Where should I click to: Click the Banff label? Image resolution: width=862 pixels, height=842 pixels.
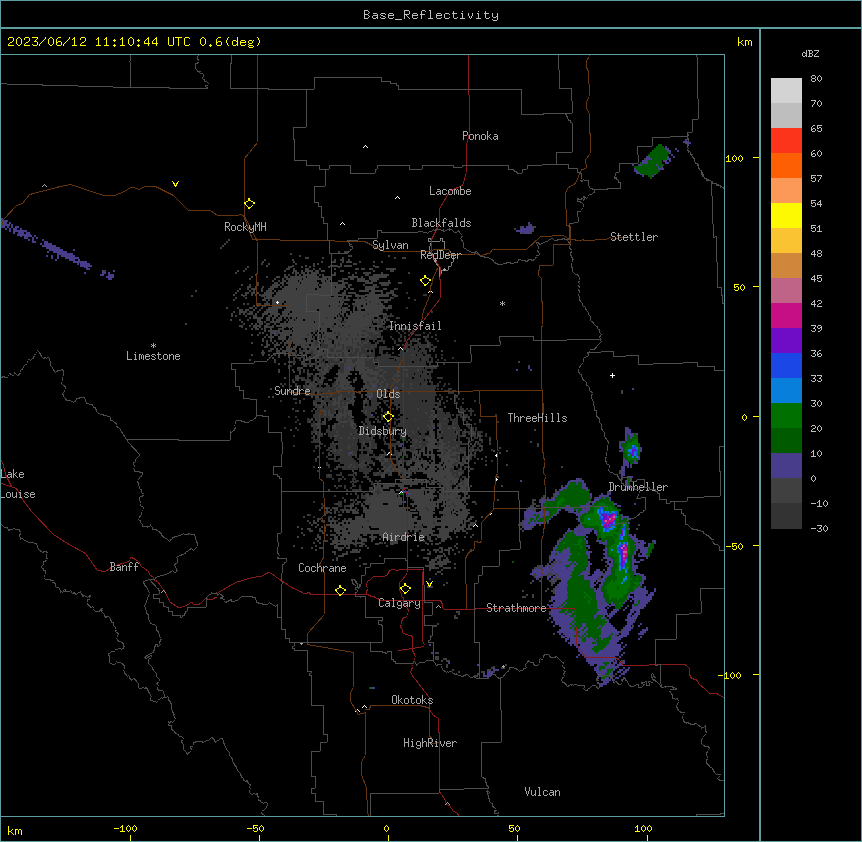124,567
